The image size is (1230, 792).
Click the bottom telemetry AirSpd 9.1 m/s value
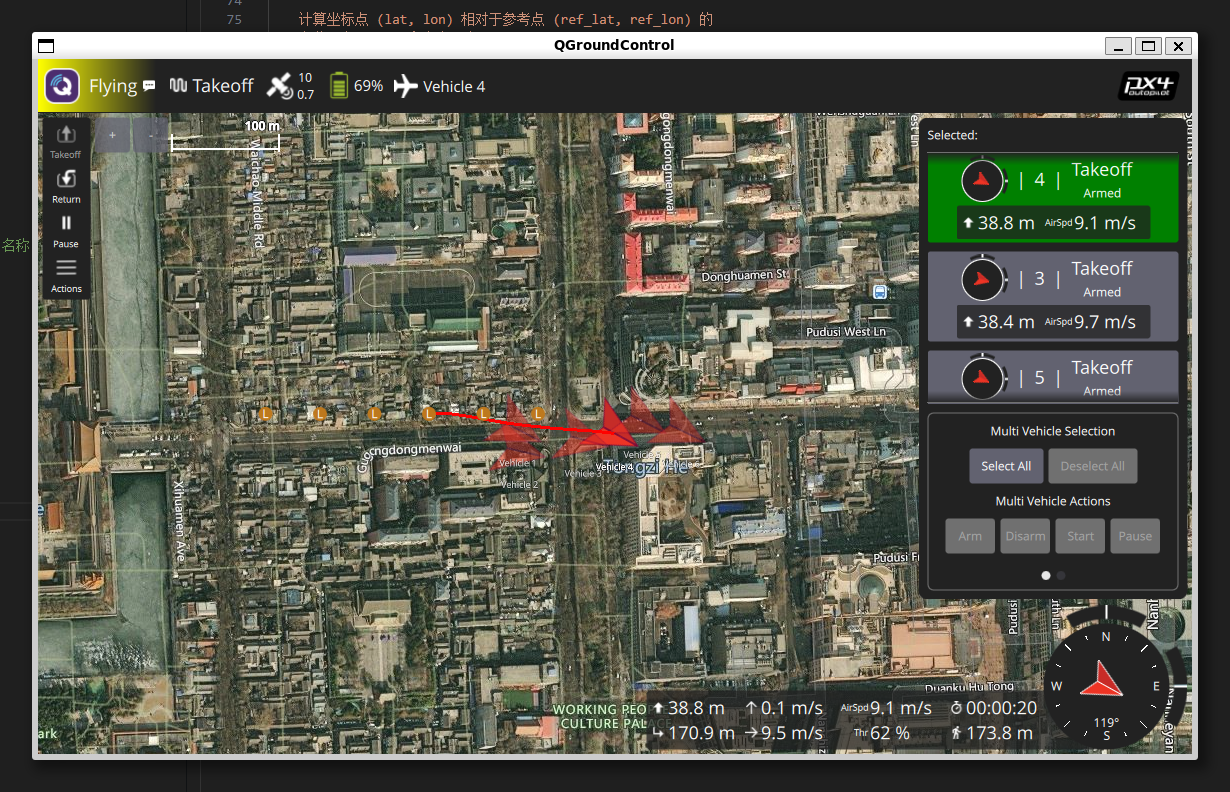[x=886, y=708]
